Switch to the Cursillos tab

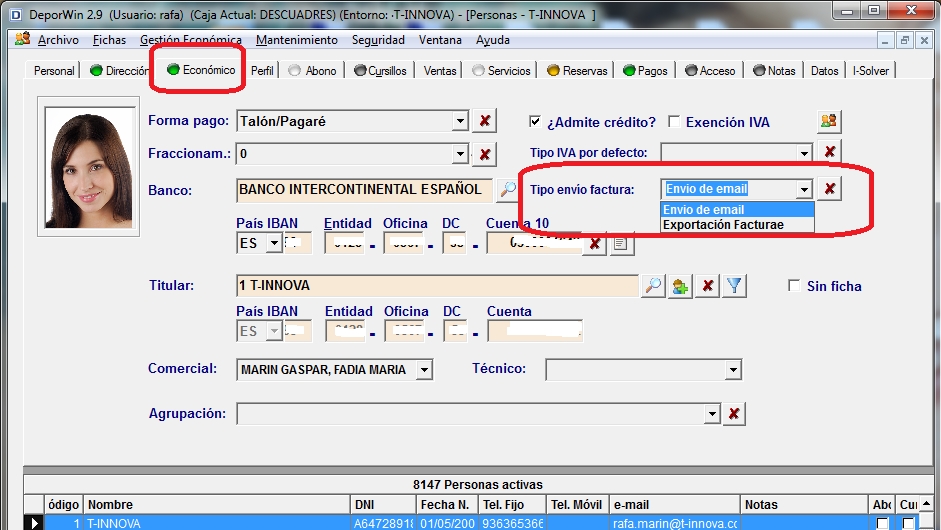tap(380, 71)
